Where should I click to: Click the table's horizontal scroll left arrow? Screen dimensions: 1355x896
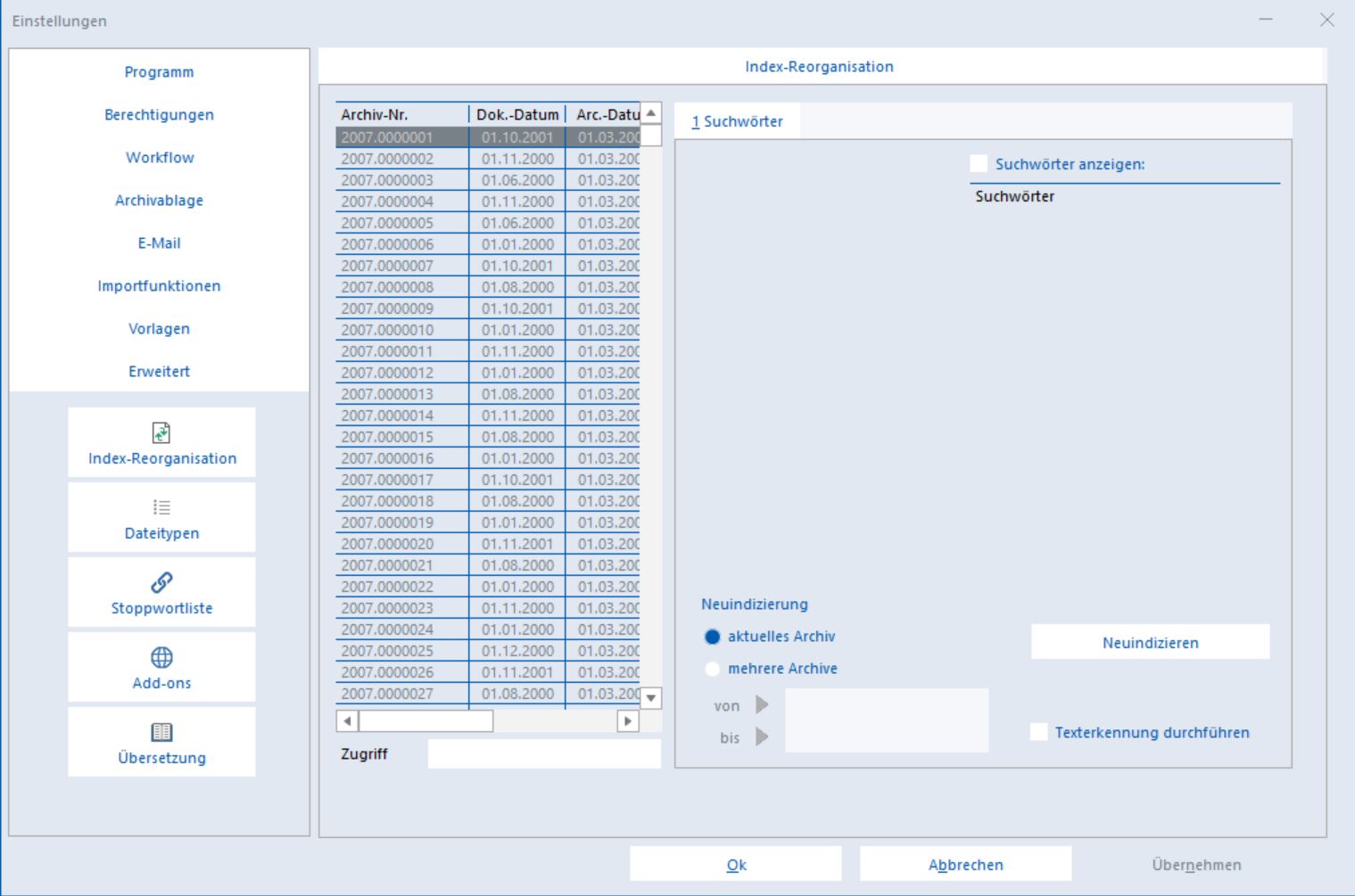(347, 720)
